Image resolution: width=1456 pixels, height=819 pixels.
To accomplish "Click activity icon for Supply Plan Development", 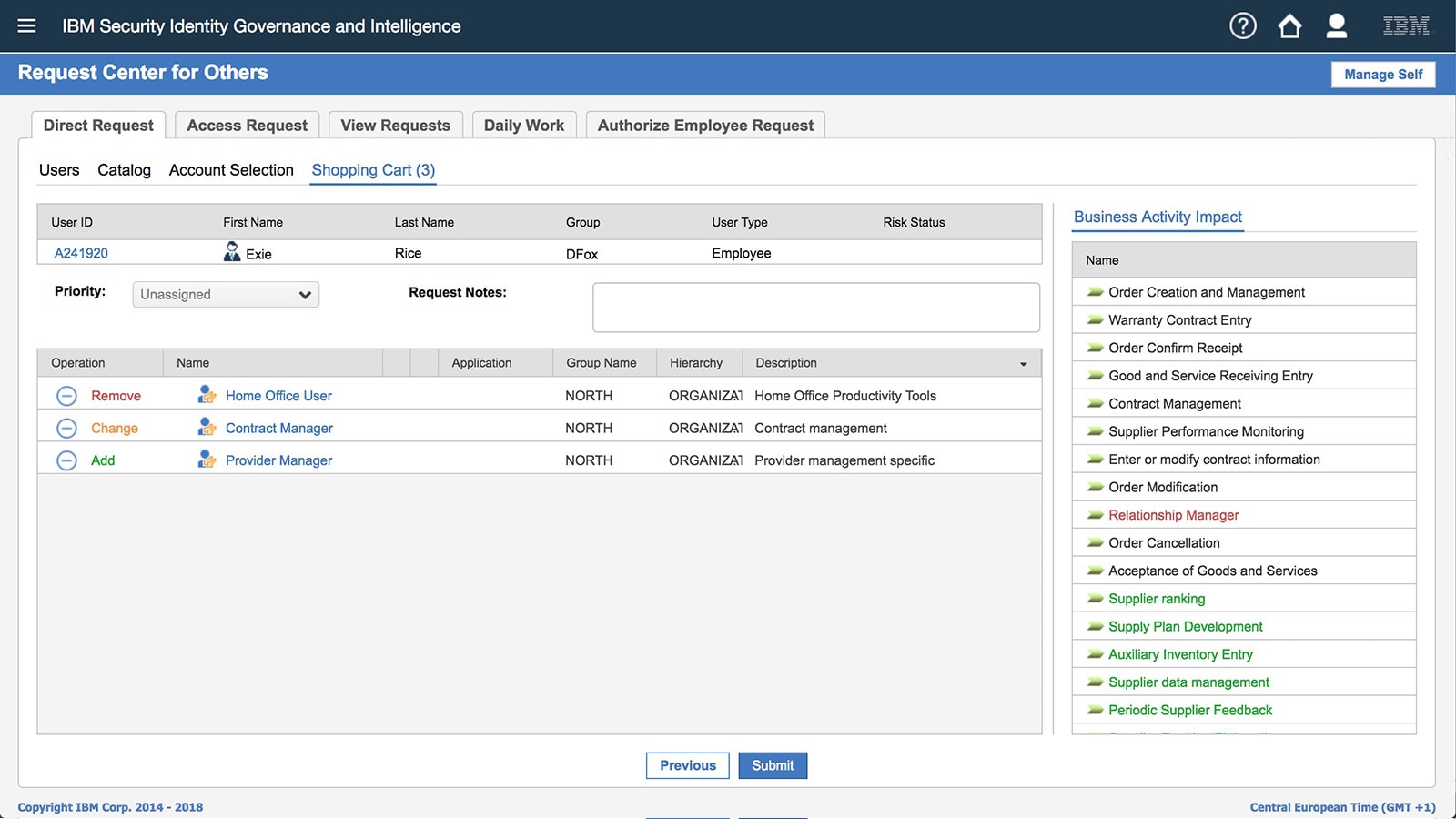I will pyautogui.click(x=1096, y=627).
